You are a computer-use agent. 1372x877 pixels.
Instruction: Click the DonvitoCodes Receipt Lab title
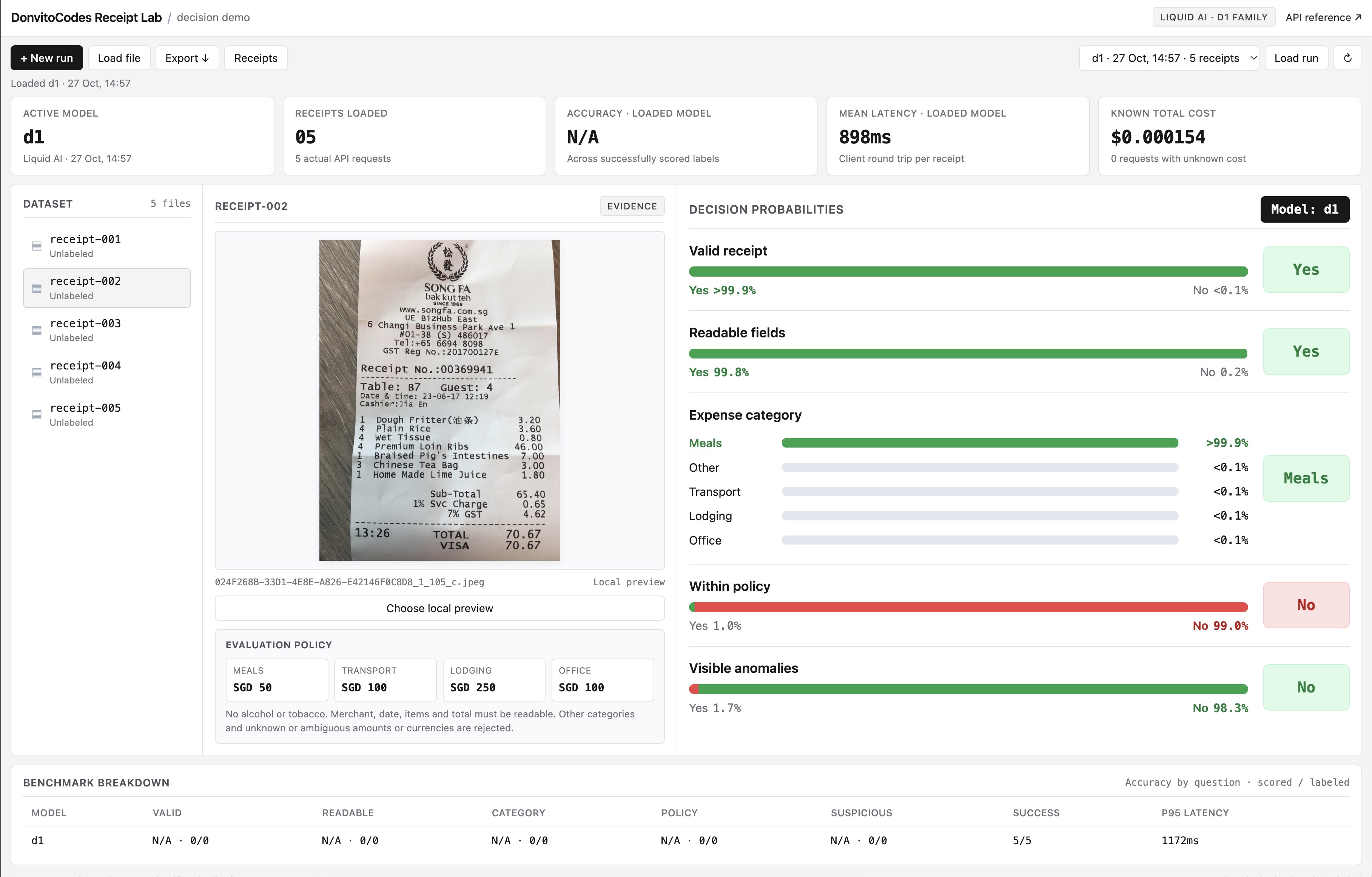(86, 18)
